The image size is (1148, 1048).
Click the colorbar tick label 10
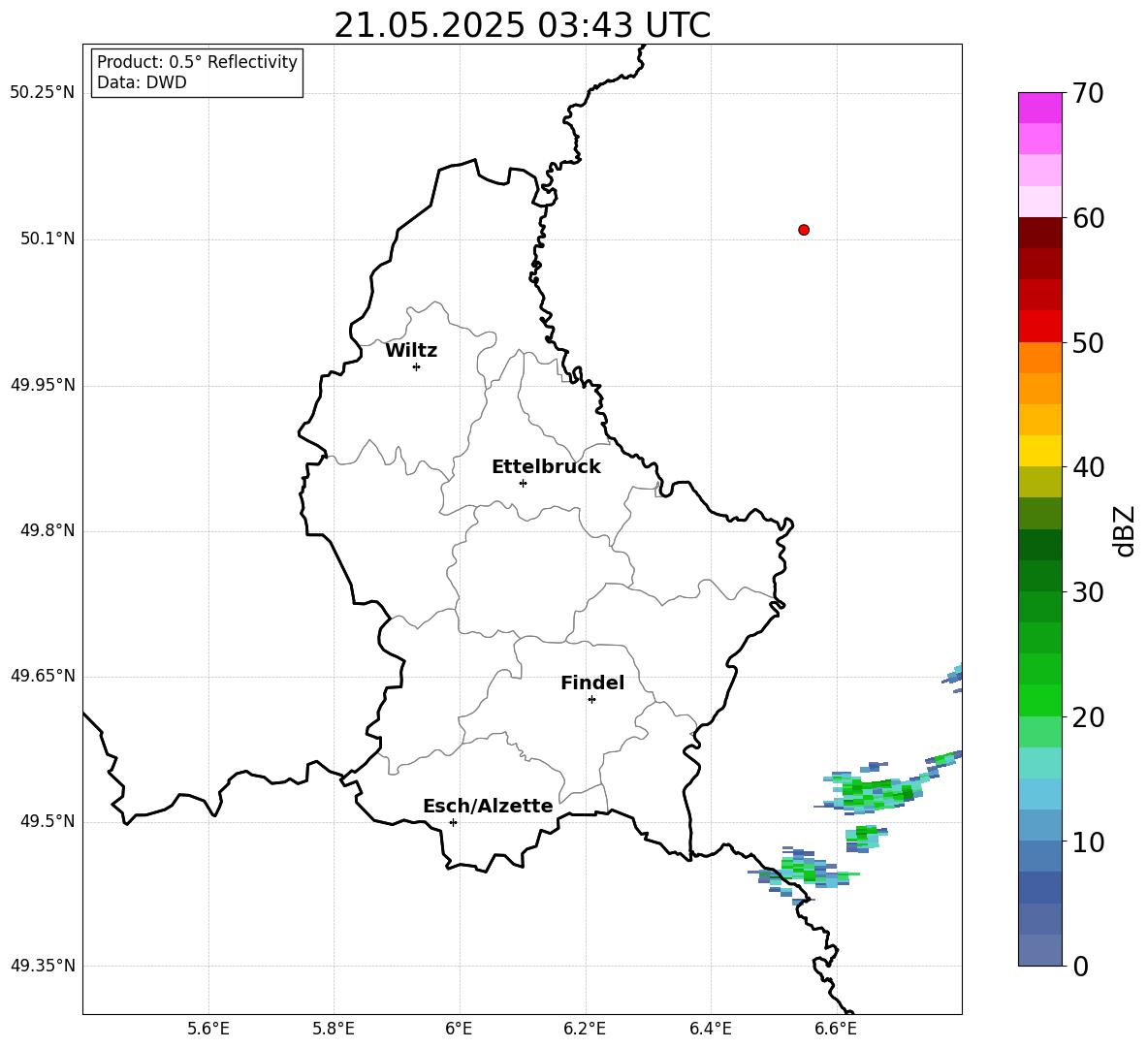point(1087,842)
